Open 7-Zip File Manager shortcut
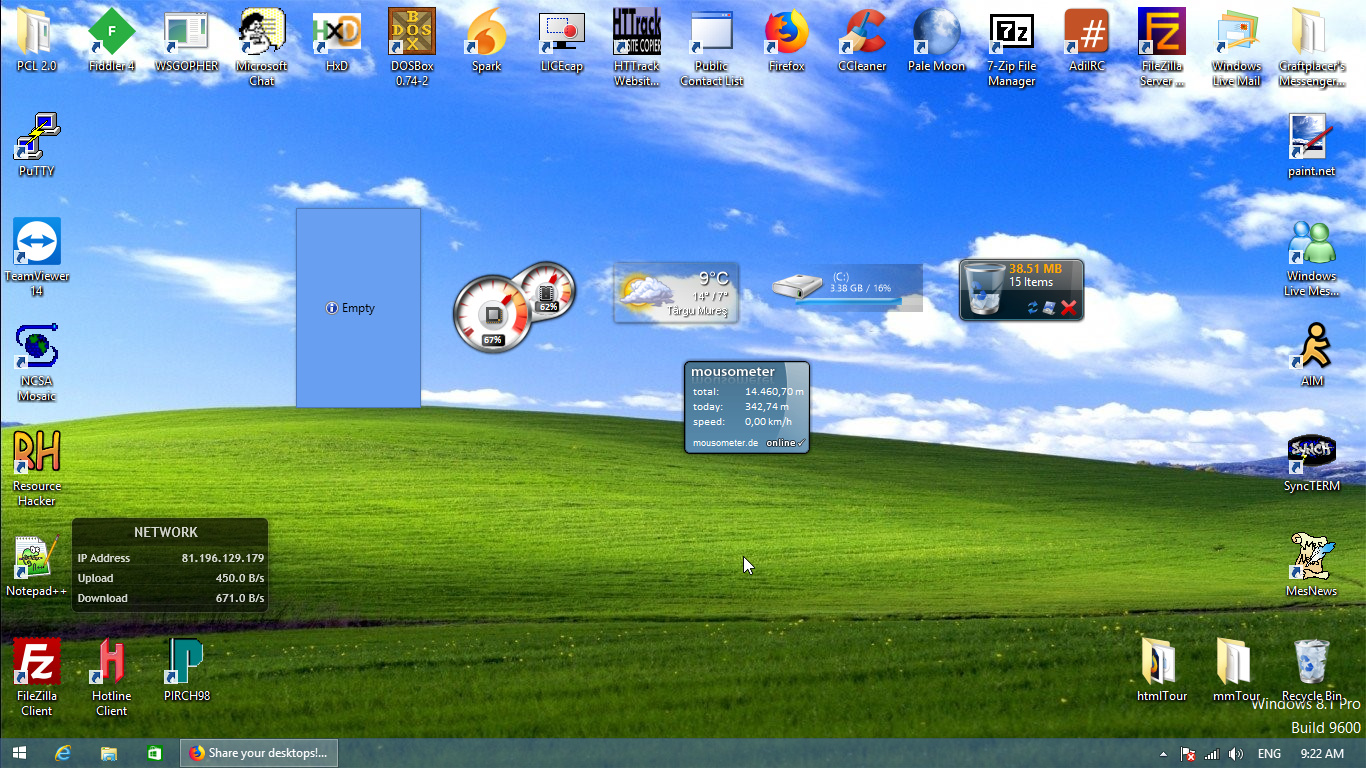This screenshot has width=1366, height=768. (x=1011, y=48)
